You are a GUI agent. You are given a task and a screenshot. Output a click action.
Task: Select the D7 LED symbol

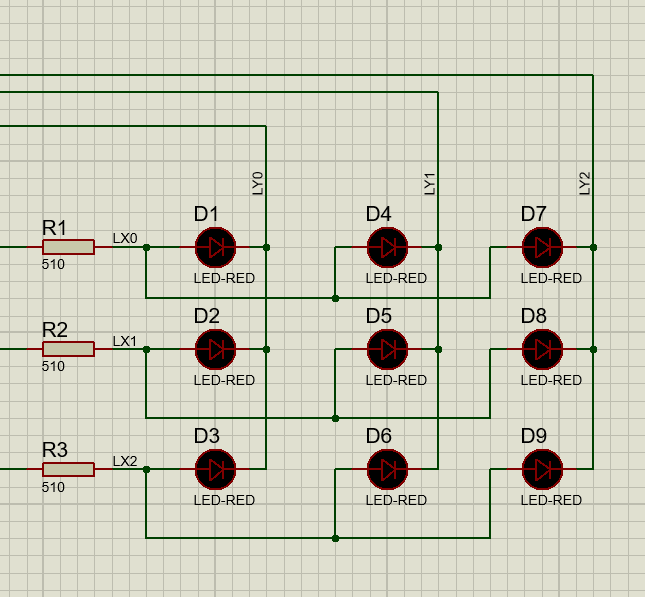click(x=542, y=247)
